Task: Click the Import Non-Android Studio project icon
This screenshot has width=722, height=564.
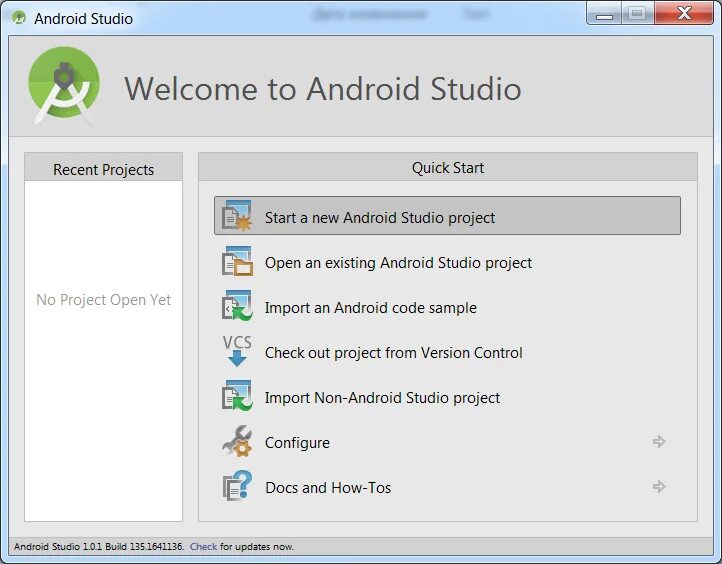Action: pos(237,395)
